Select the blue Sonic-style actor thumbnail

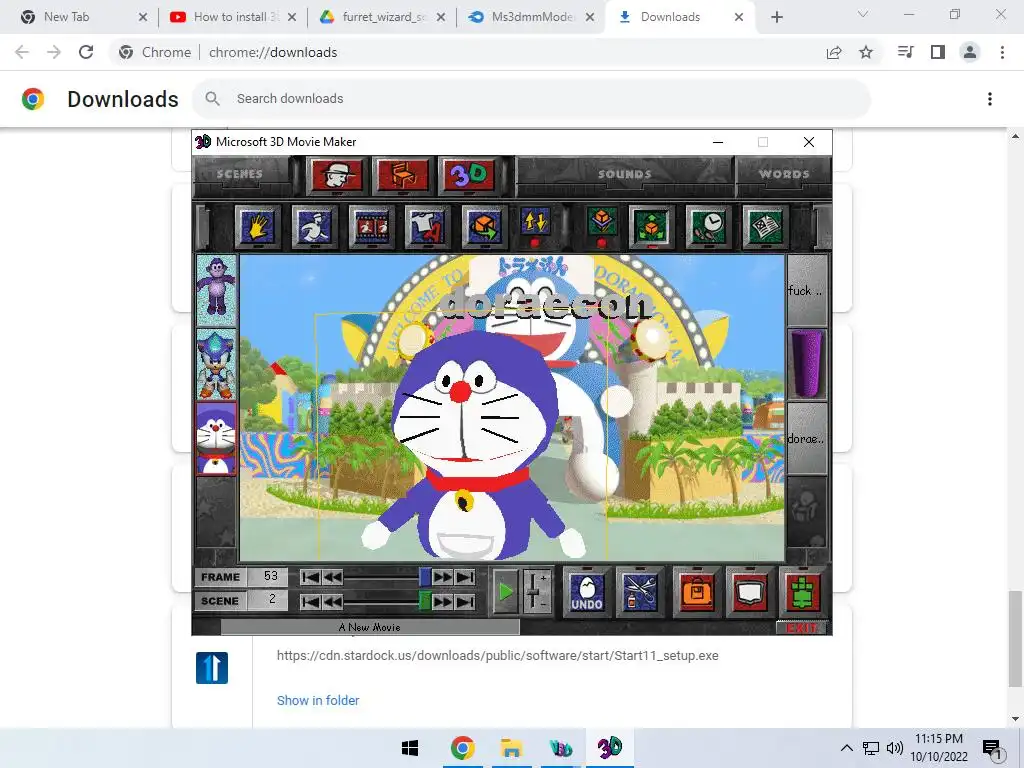pos(216,364)
